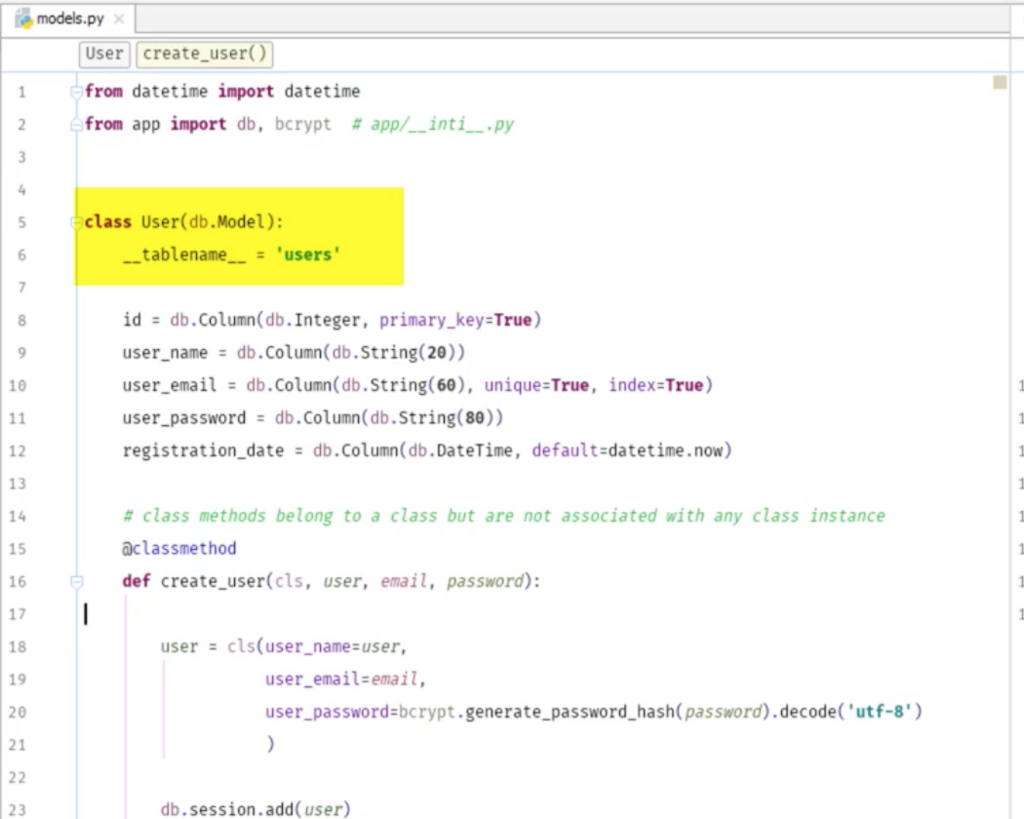This screenshot has height=819, width=1024.
Task: Click line number 8 in the gutter
Action: 22,321
